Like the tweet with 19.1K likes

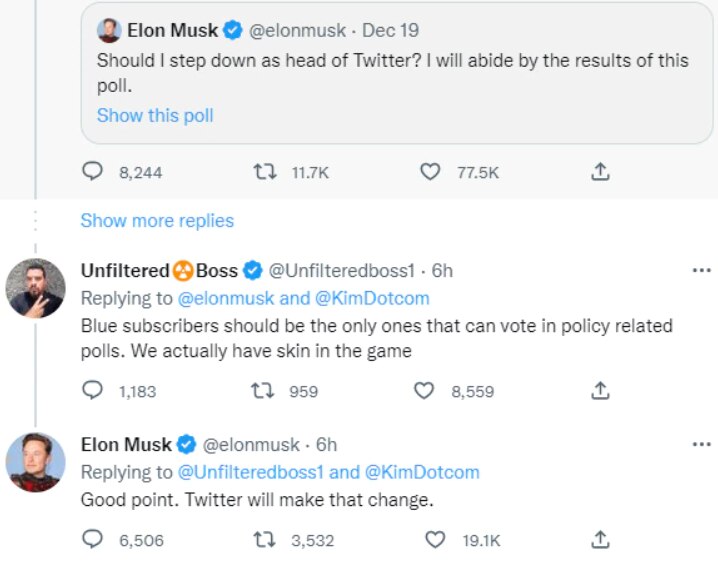tap(434, 540)
